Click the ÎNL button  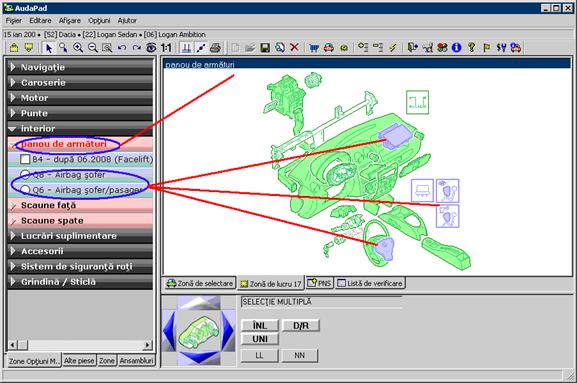pyautogui.click(x=260, y=326)
